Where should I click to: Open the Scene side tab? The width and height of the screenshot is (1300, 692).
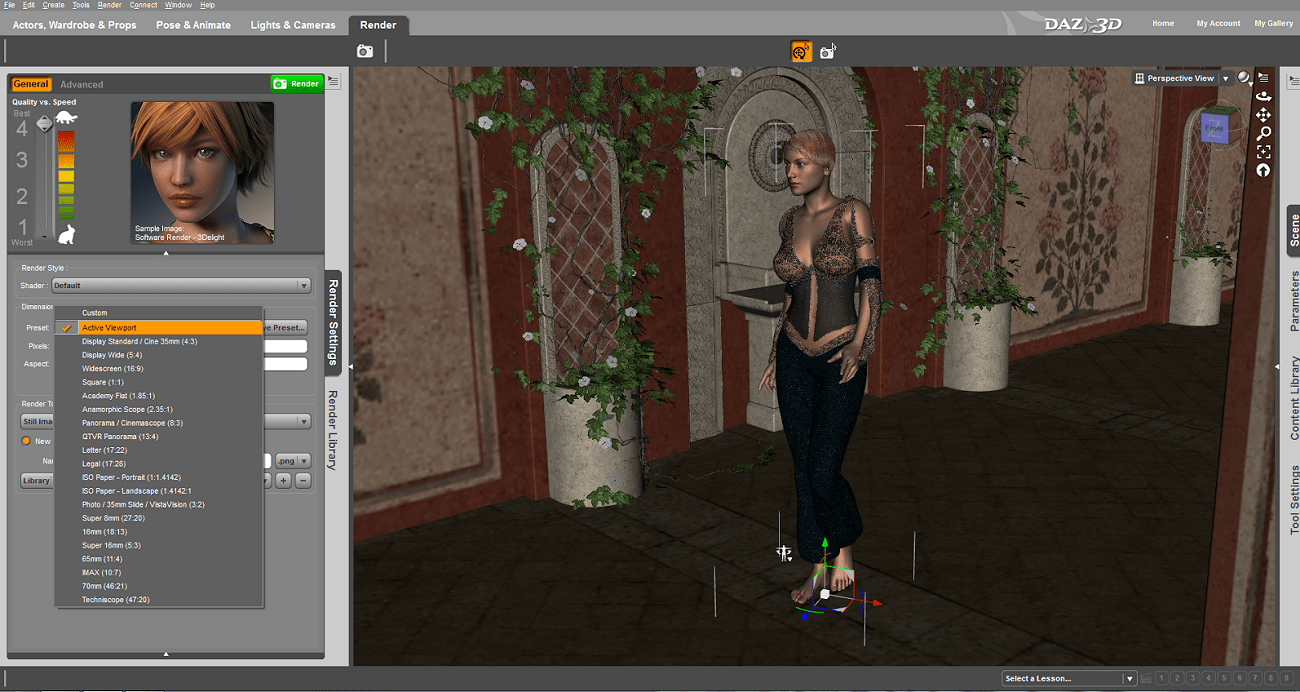pyautogui.click(x=1293, y=230)
